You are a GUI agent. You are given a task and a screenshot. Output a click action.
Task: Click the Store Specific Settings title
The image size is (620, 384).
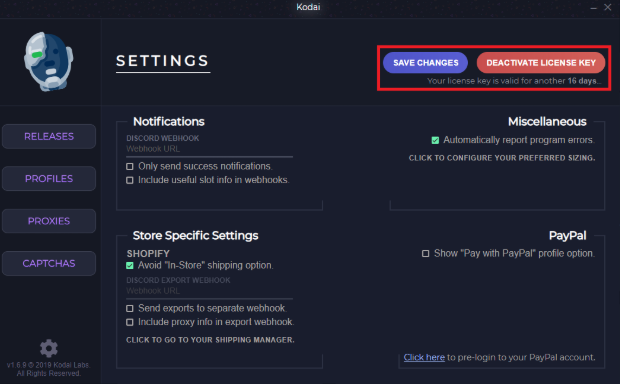195,236
